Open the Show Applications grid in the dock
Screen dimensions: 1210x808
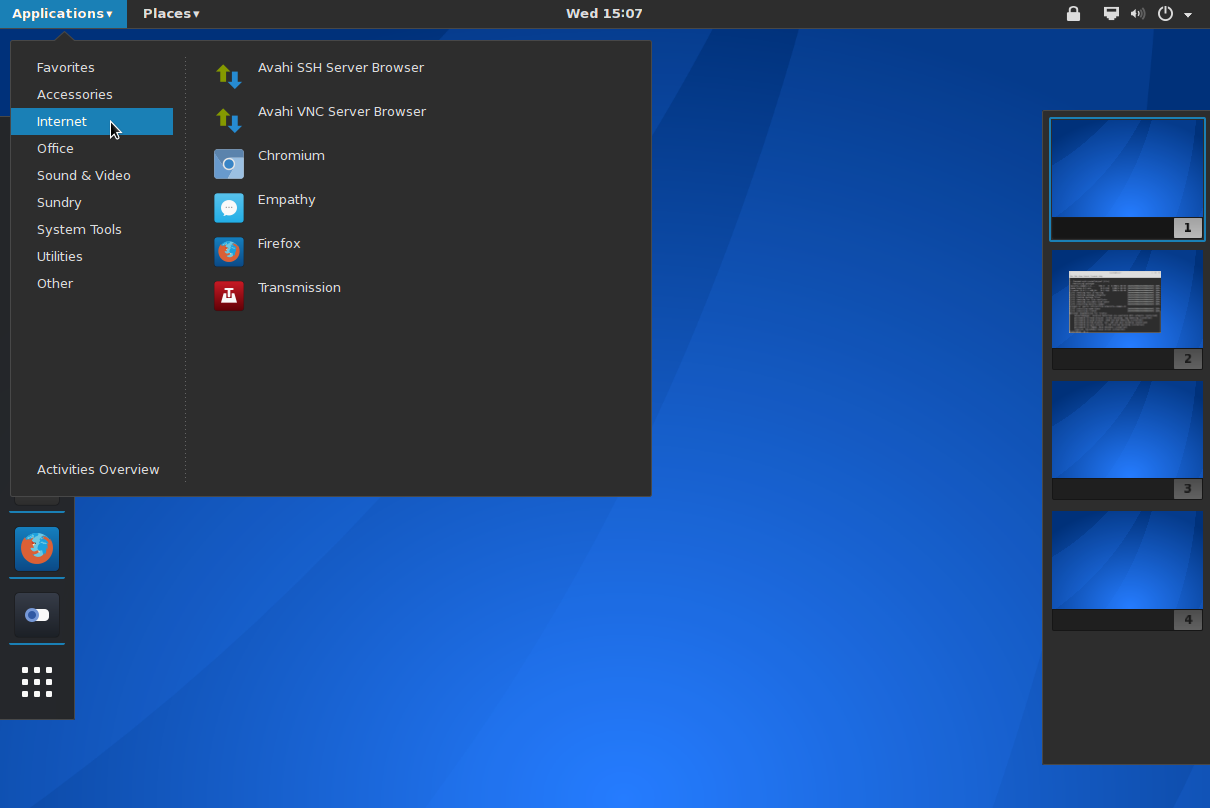click(x=36, y=682)
